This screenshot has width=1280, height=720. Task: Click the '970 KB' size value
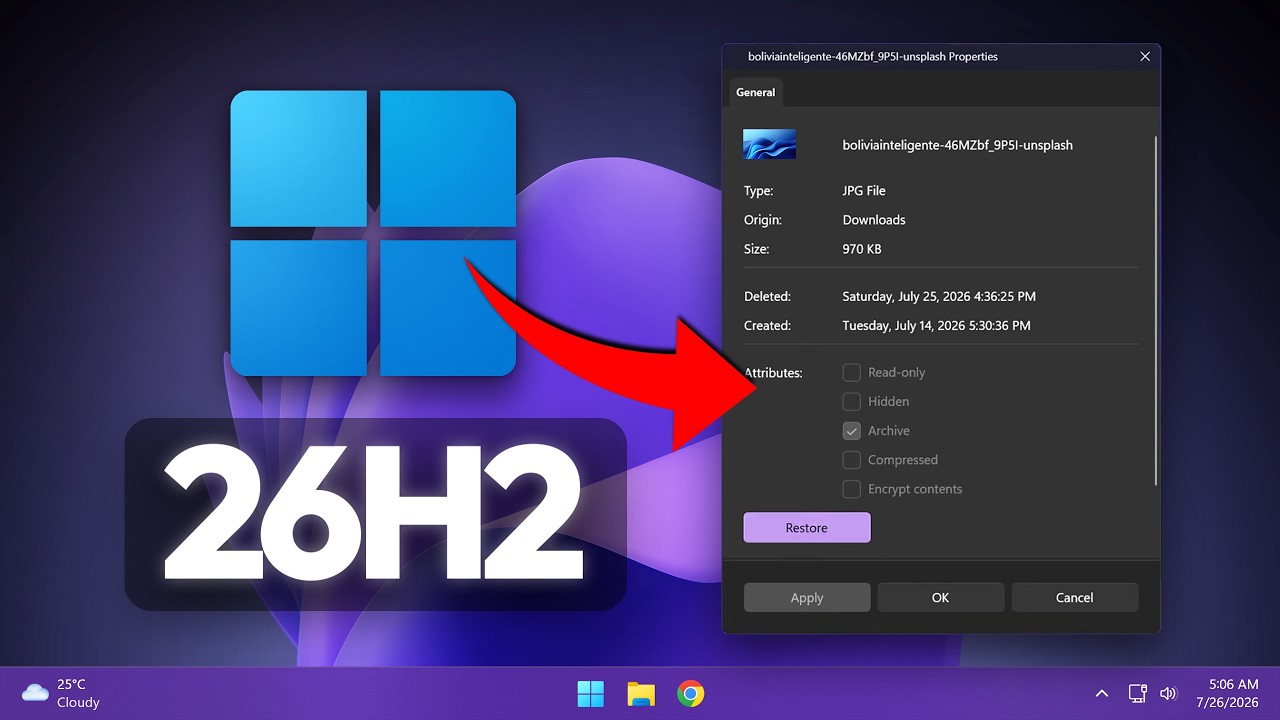tap(862, 249)
